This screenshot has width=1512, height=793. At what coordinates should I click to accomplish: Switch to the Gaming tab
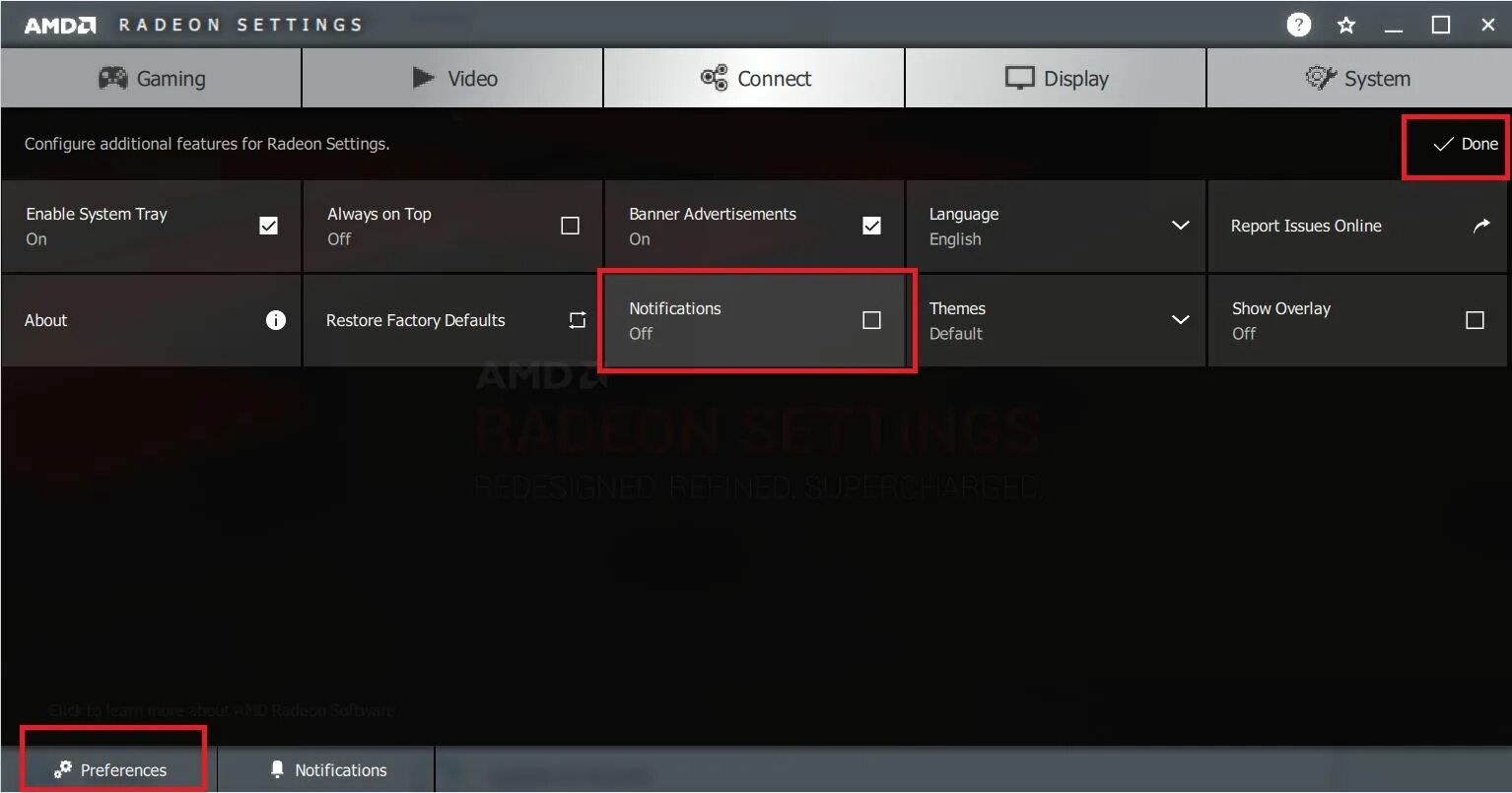point(151,78)
